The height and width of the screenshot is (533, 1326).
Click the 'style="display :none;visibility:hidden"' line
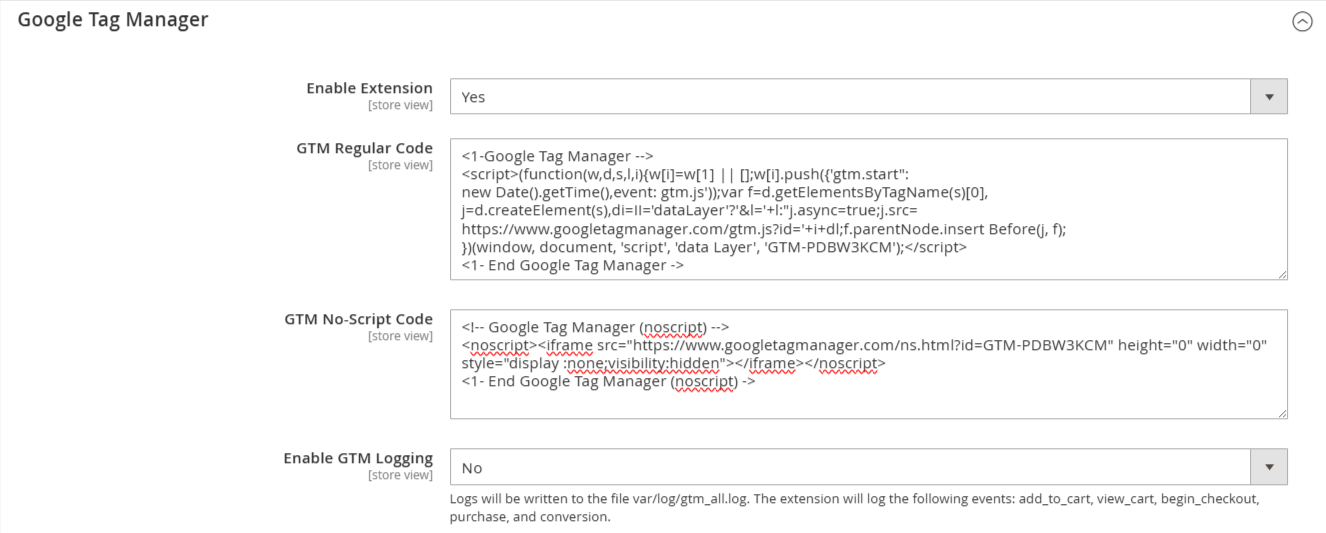(x=673, y=363)
